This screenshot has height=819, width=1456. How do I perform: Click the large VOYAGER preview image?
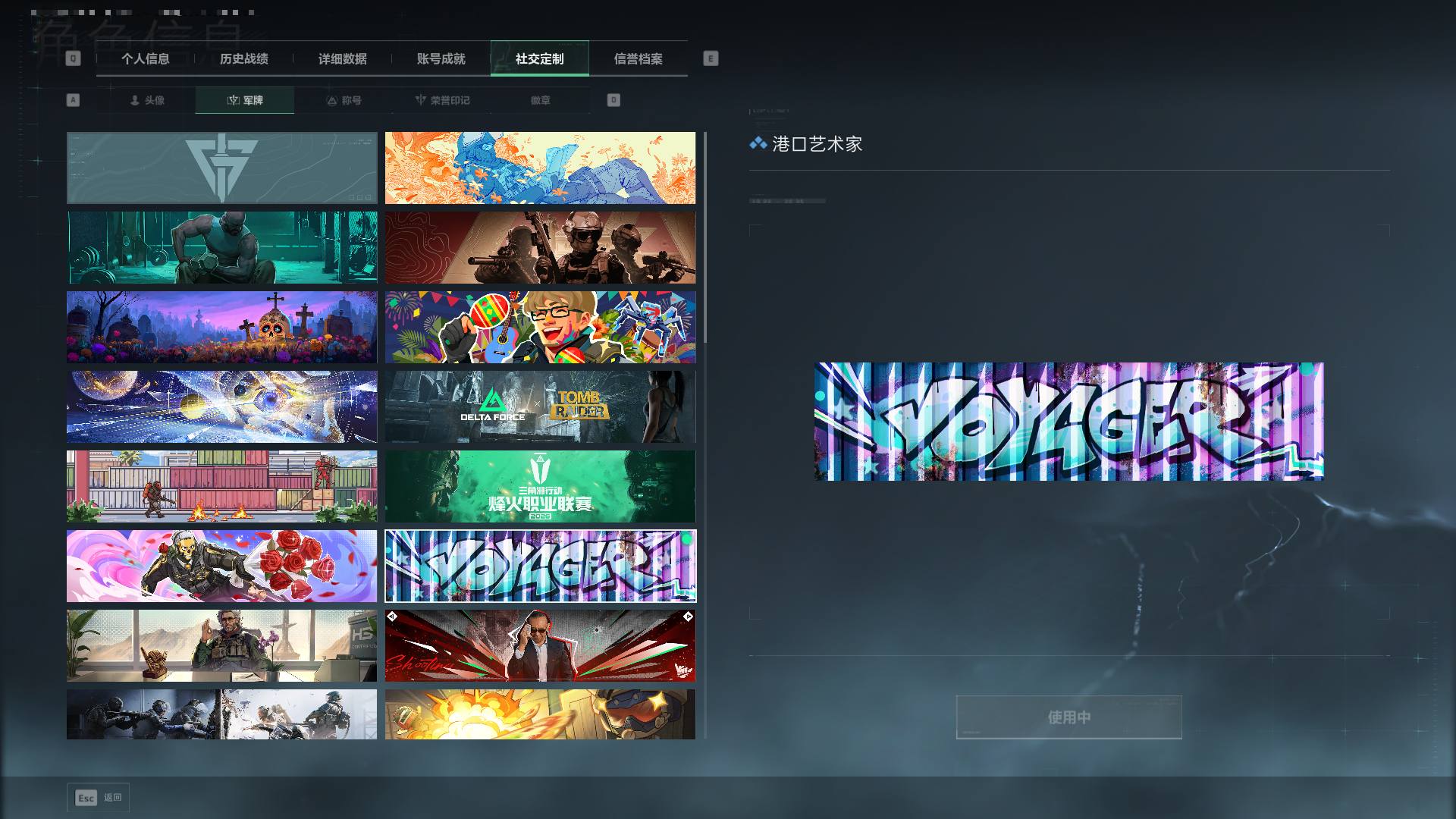tap(1069, 422)
